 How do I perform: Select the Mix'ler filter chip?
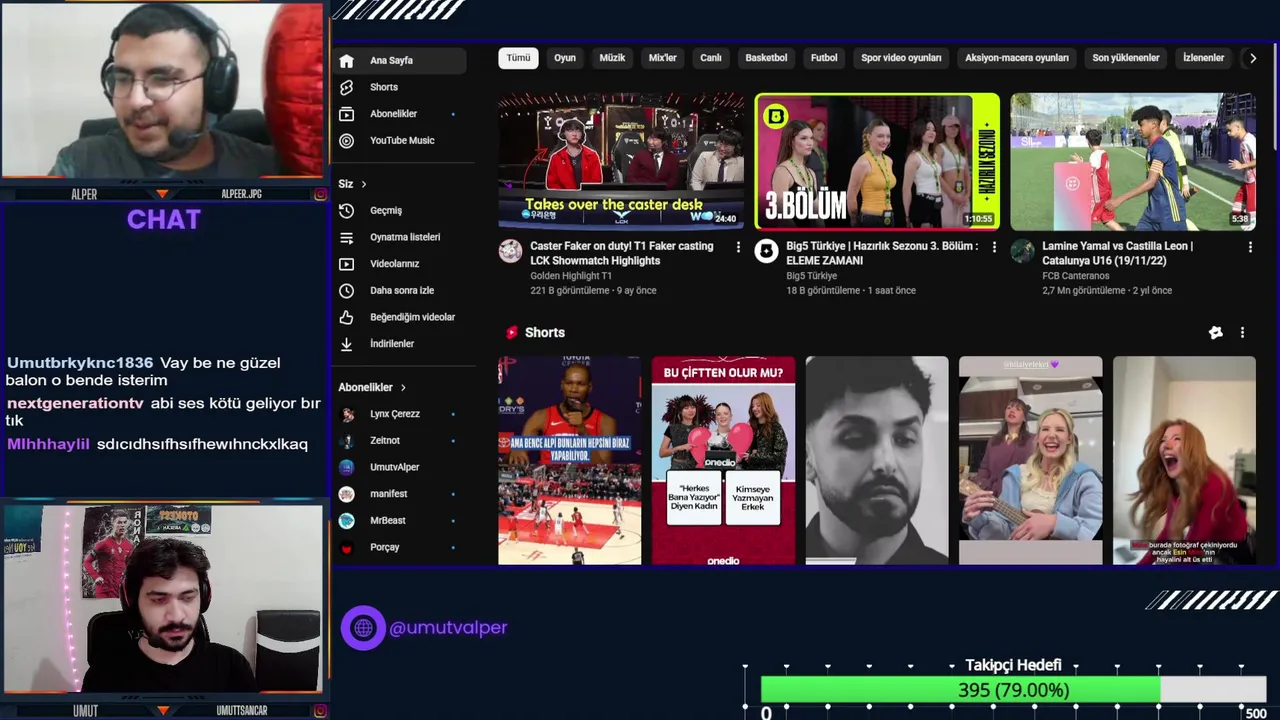(663, 58)
